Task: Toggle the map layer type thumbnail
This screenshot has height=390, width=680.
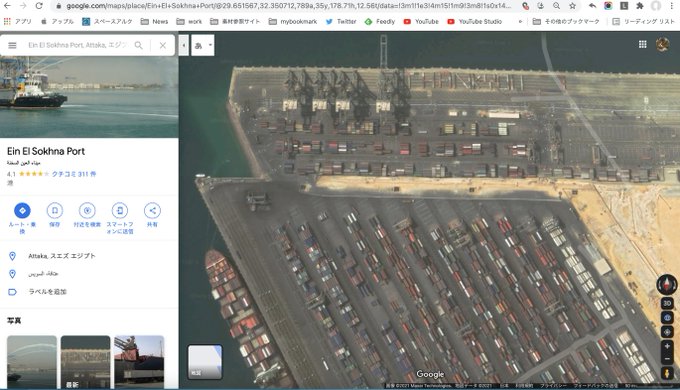Action: (205, 362)
